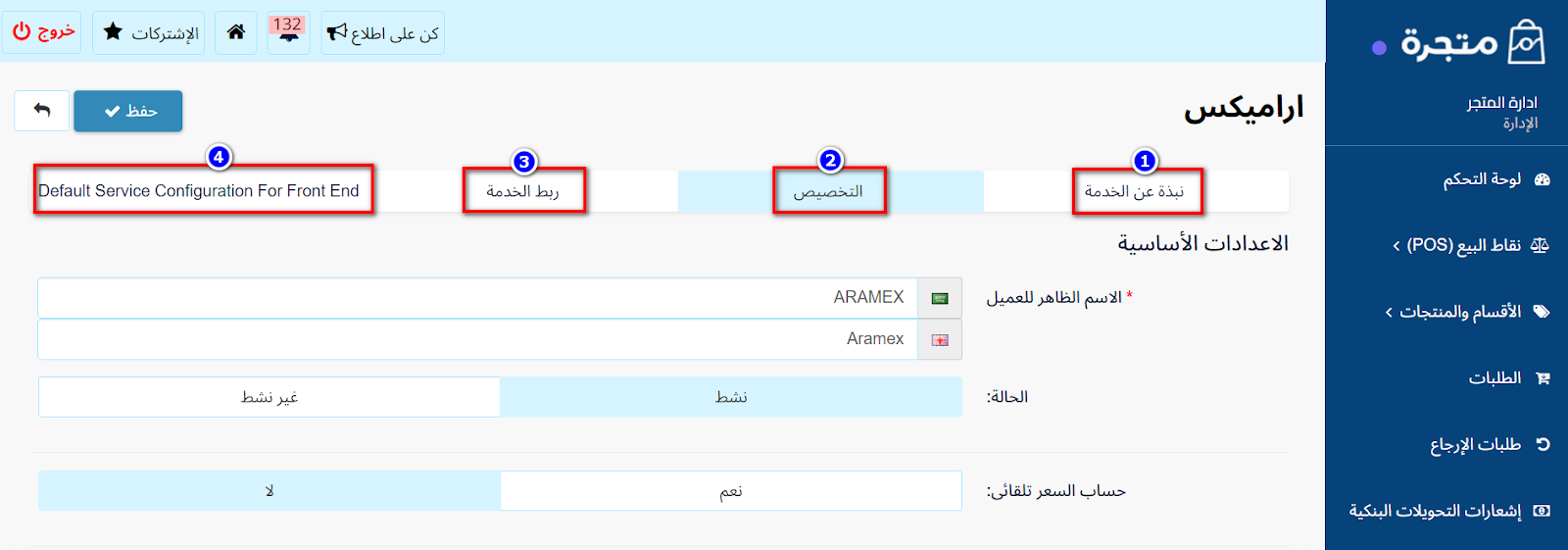The image size is (1568, 550).
Task: Switch to the التخصيص tab
Action: click(x=830, y=191)
